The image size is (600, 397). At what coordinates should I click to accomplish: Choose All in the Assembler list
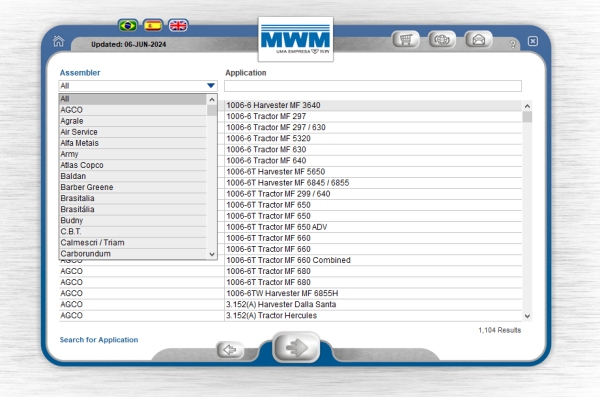point(133,99)
